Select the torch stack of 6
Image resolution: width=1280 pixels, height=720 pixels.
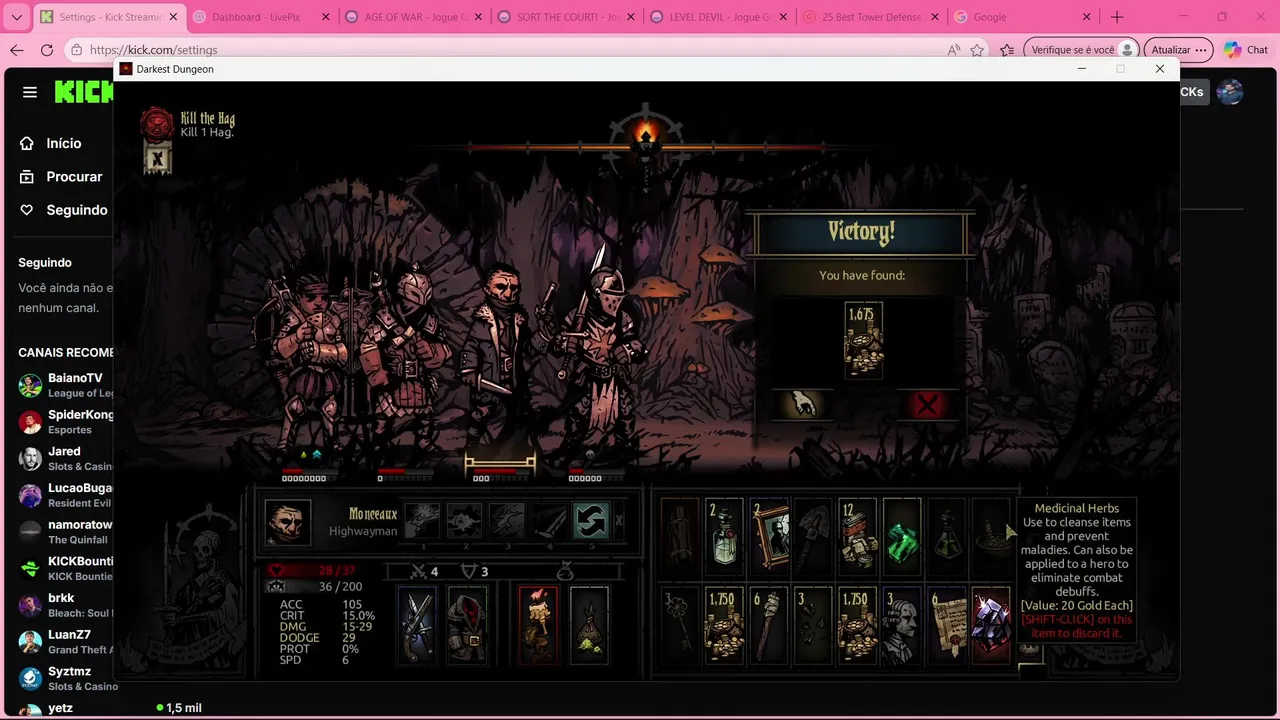click(769, 626)
